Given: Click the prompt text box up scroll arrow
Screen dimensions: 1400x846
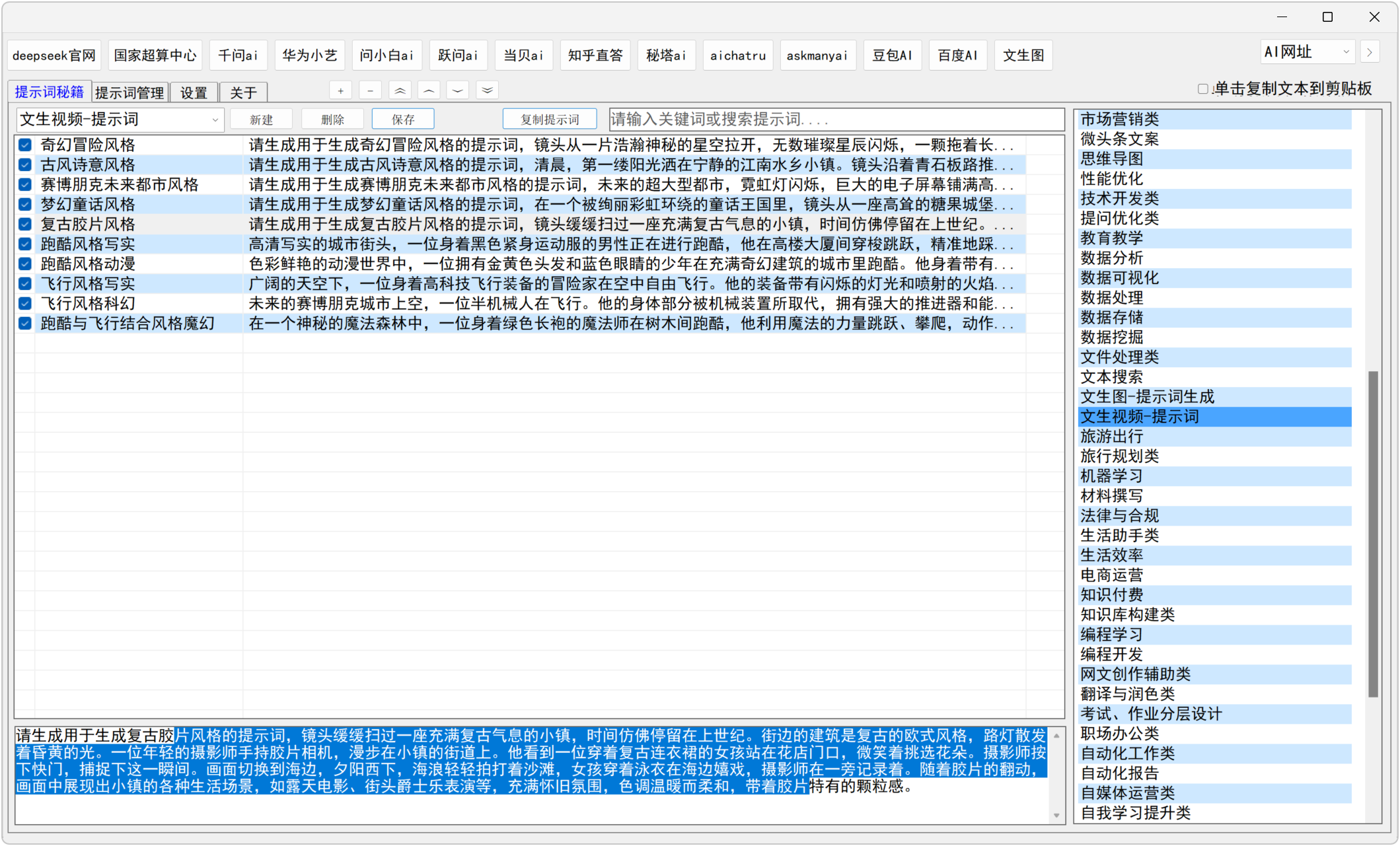Looking at the screenshot, I should tap(1056, 735).
